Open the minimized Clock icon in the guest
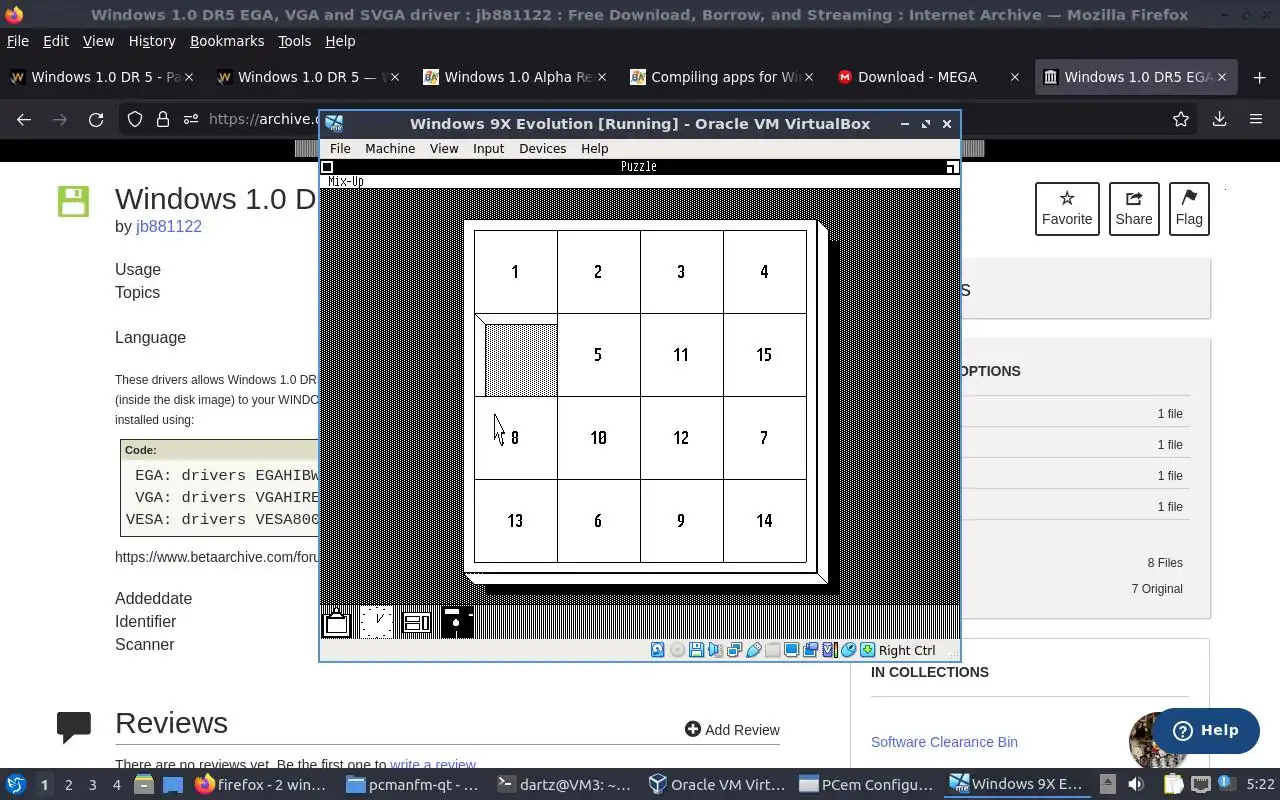The image size is (1280, 800). (376, 623)
